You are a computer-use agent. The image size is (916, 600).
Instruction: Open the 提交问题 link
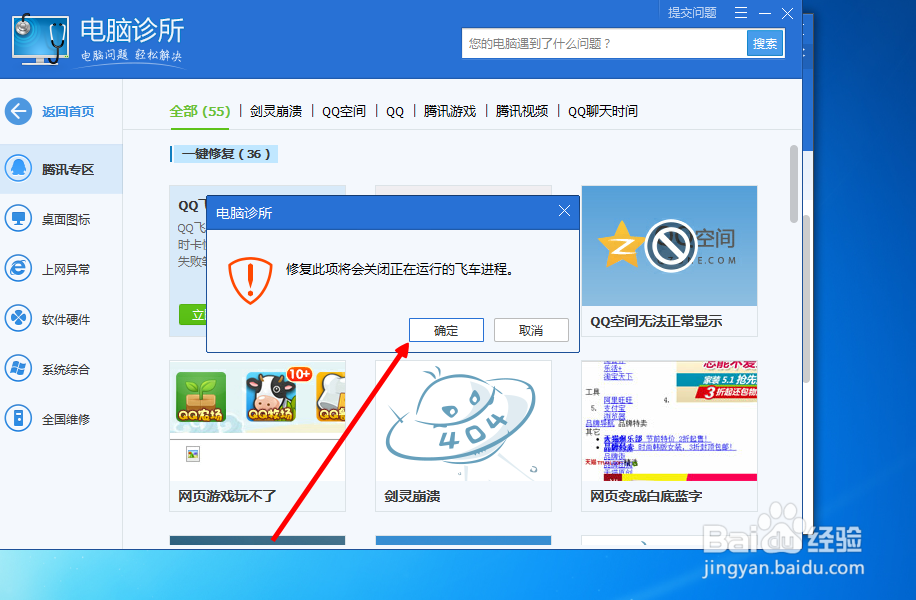click(x=692, y=13)
